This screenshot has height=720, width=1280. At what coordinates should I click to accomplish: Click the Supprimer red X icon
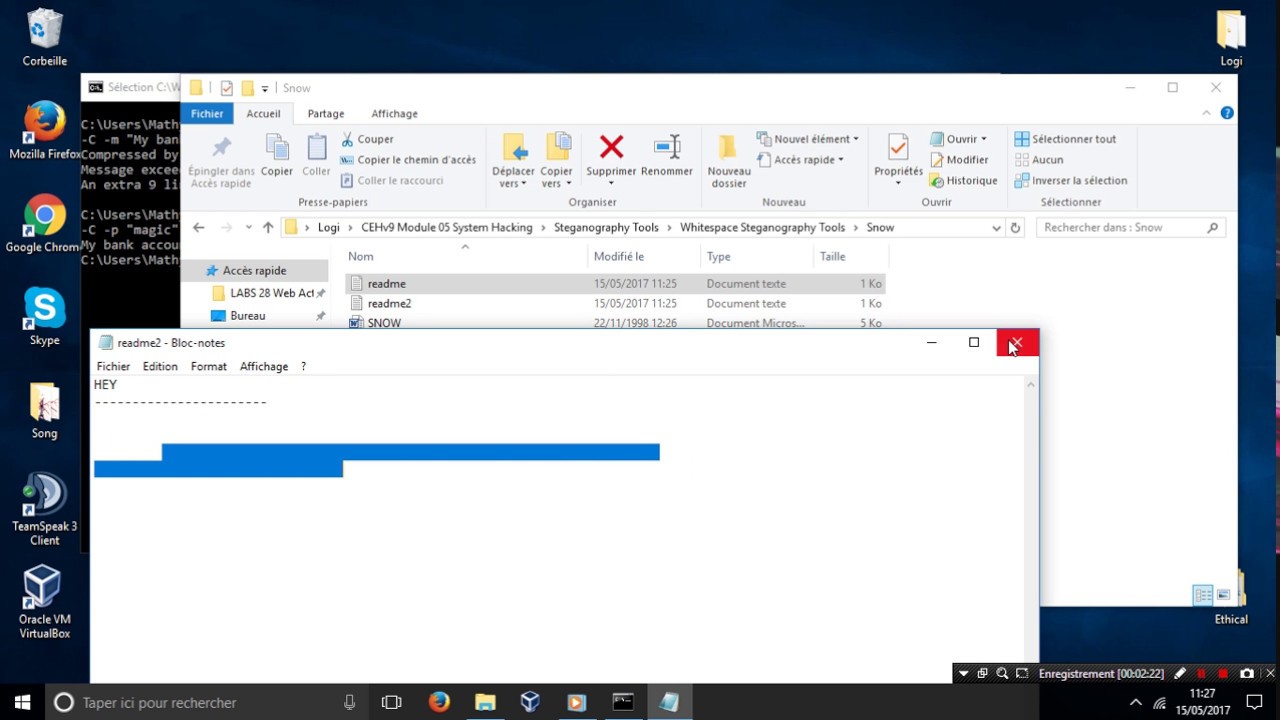611,149
